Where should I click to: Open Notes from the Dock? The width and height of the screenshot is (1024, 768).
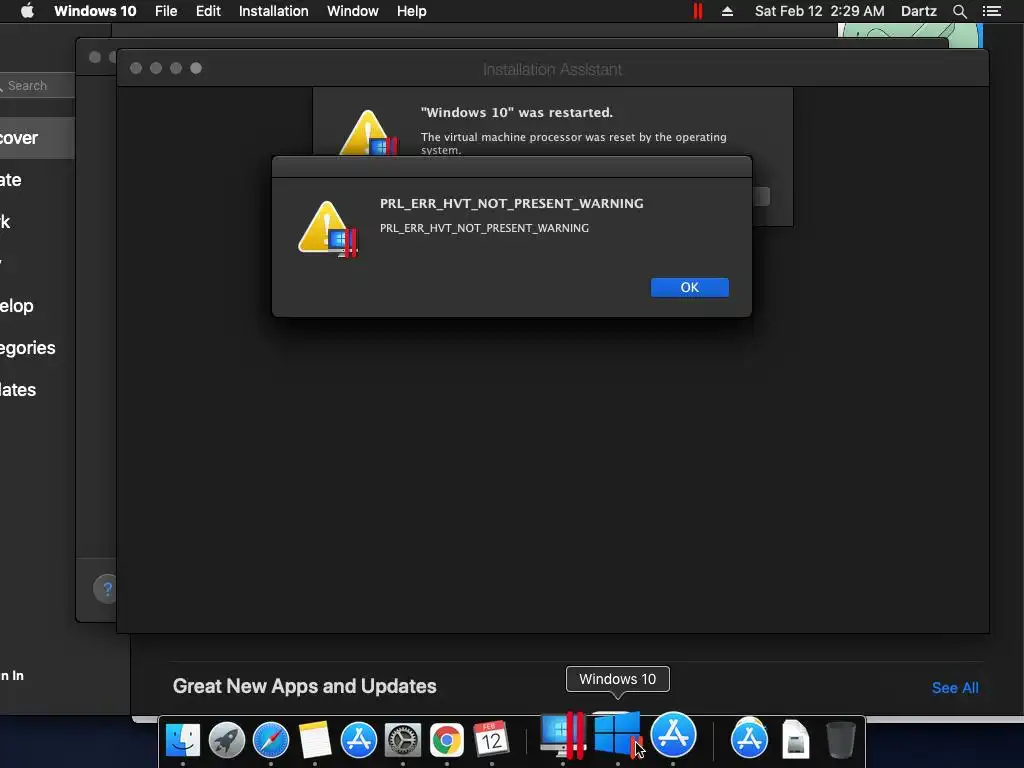(315, 740)
